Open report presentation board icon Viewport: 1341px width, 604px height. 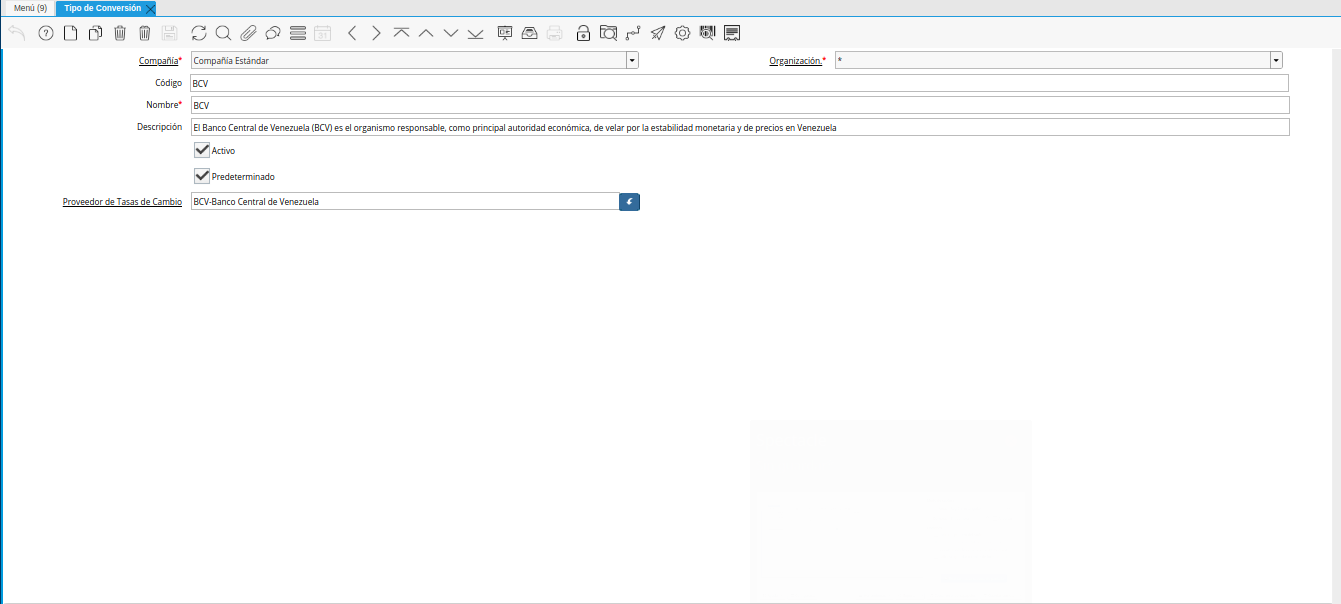coord(505,33)
